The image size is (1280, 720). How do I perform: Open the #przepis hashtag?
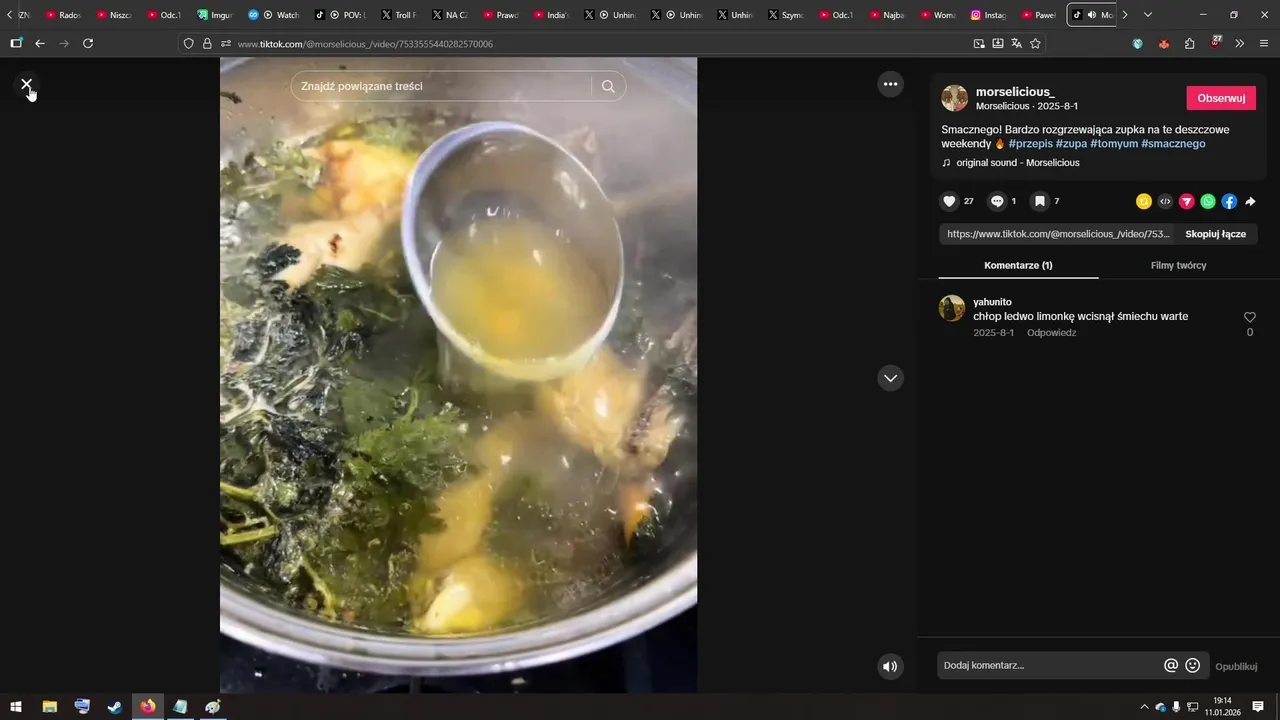tap(1030, 144)
